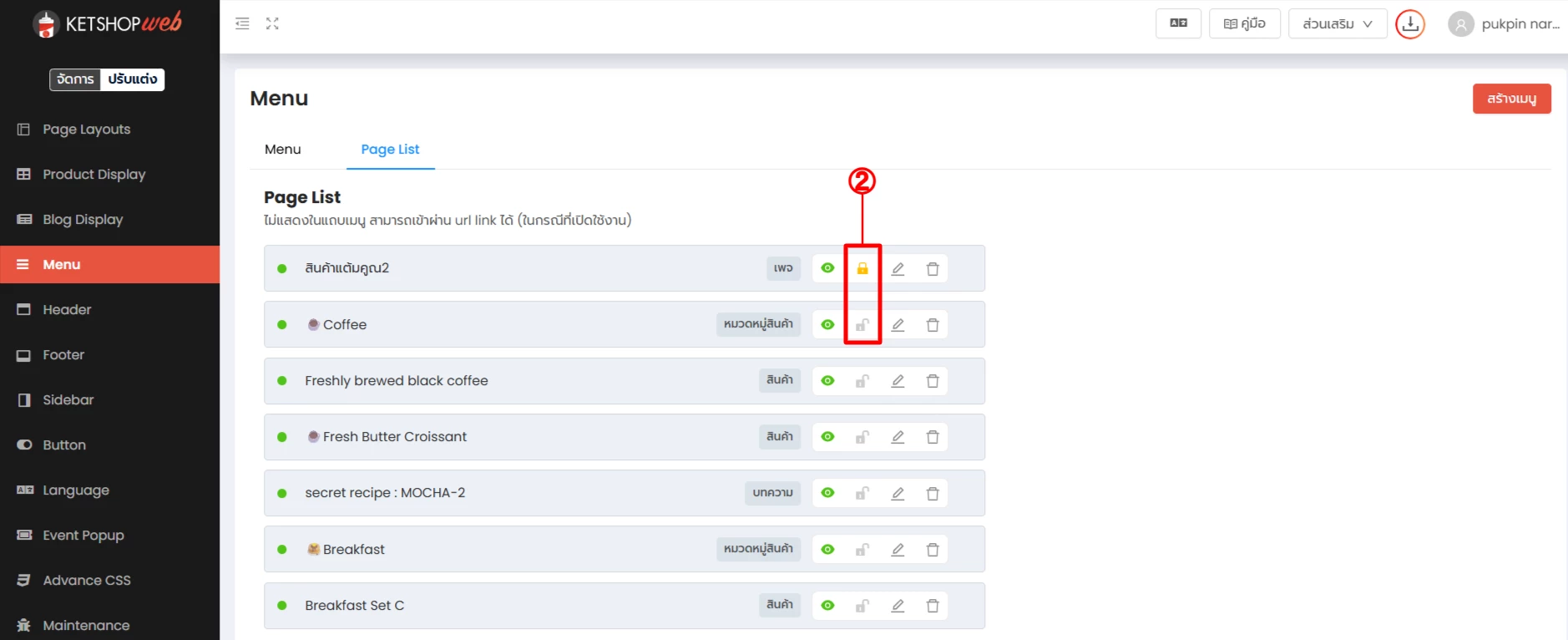Image resolution: width=1568 pixels, height=640 pixels.
Task: Open Blog Display in the sidebar
Action: click(109, 219)
